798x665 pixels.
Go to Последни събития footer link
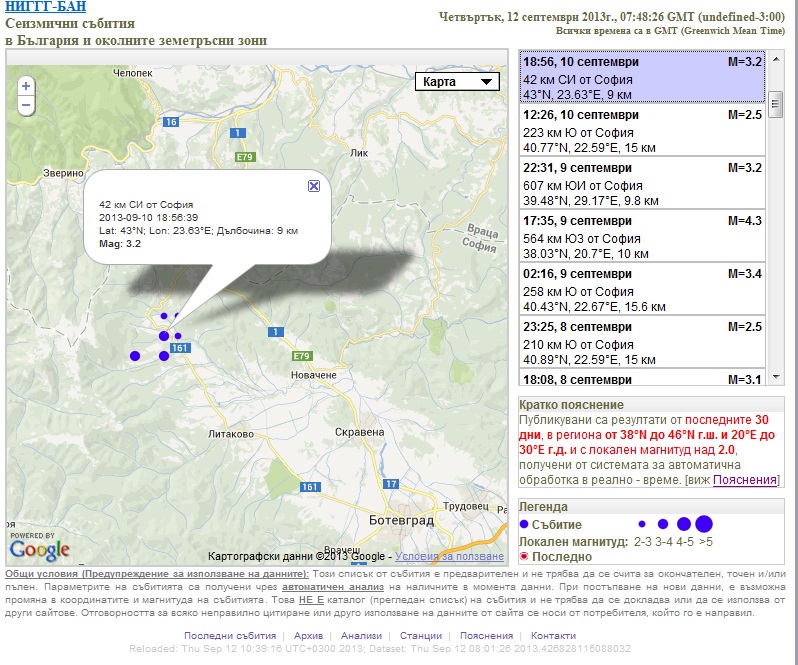pos(230,635)
